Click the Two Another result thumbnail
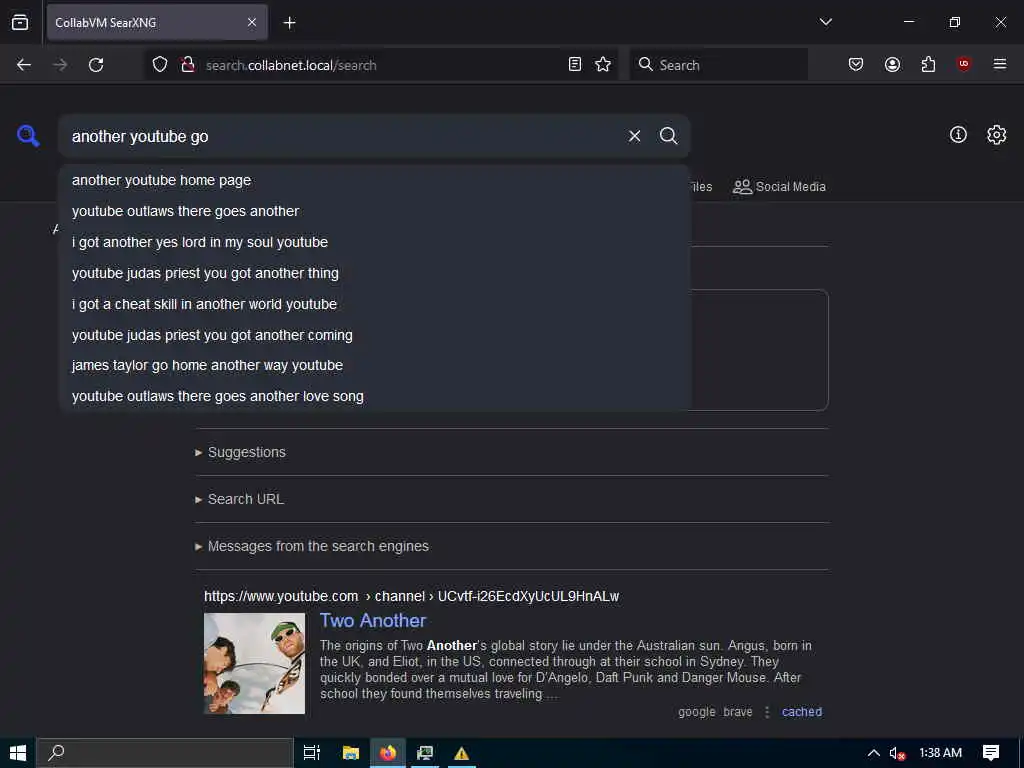This screenshot has height=768, width=1024. click(x=254, y=663)
